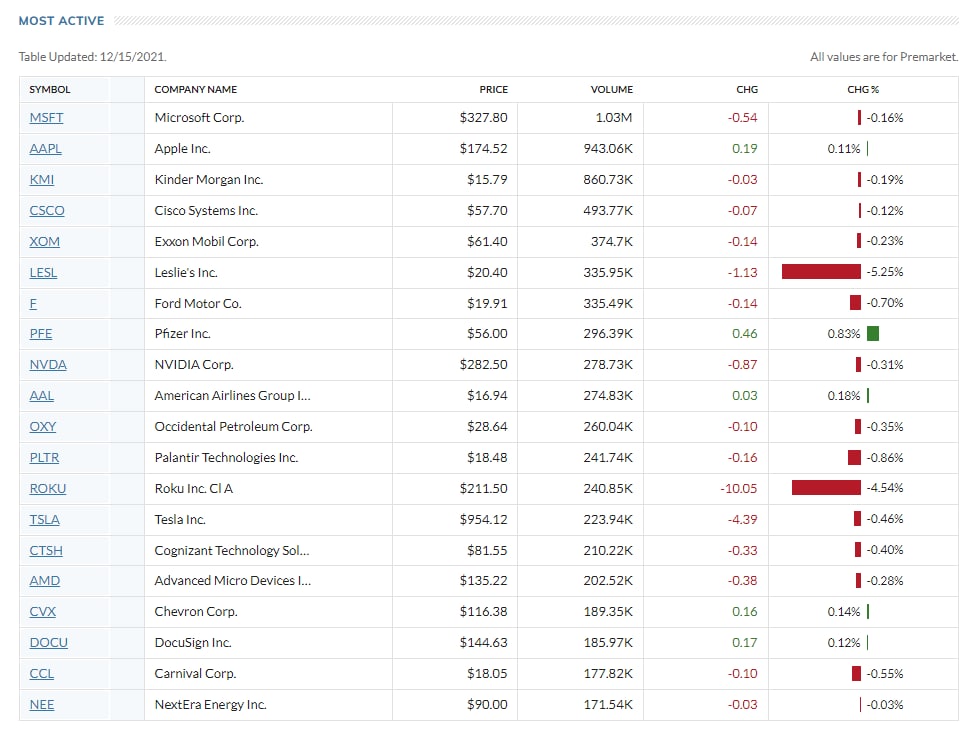The image size is (979, 734).
Task: Click the SYMBOL column header
Action: [x=50, y=89]
